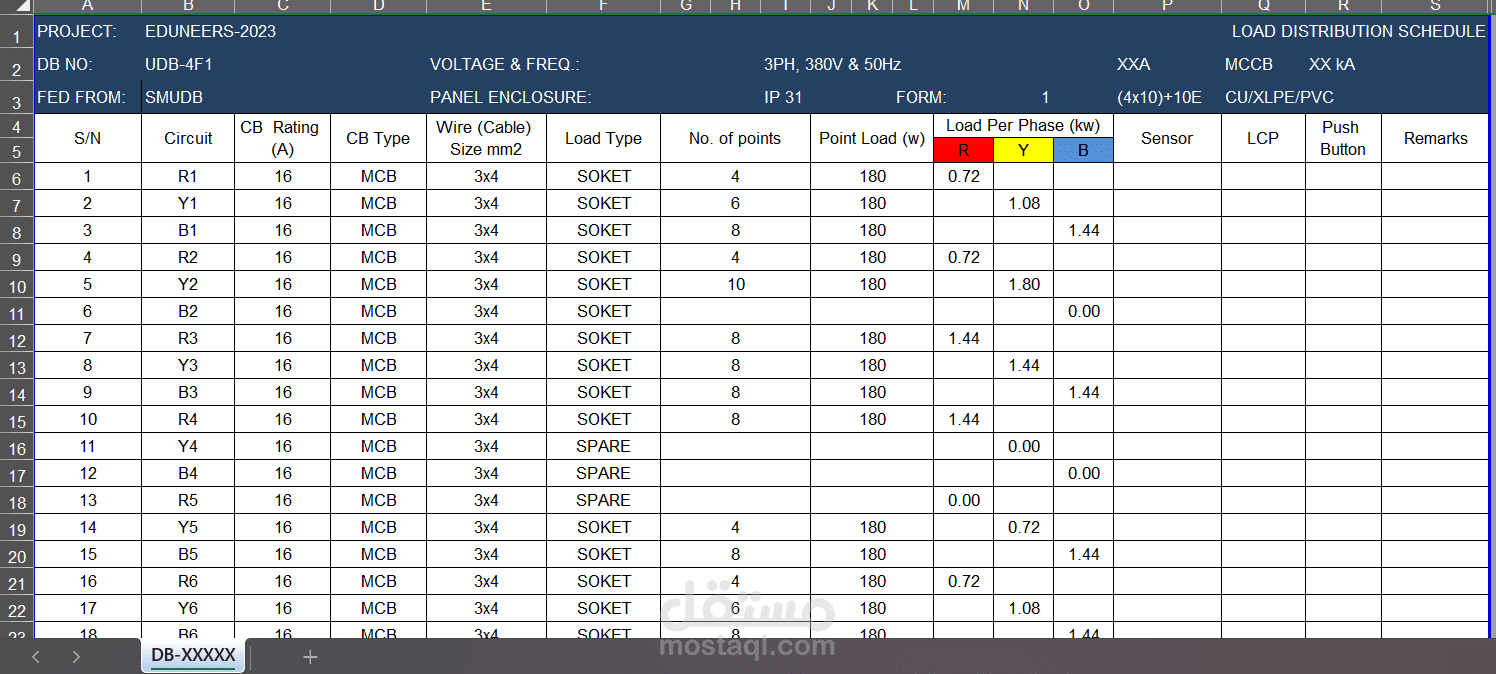The width and height of the screenshot is (1496, 674).
Task: Click the (4x10)+10E cell
Action: [x=1159, y=97]
